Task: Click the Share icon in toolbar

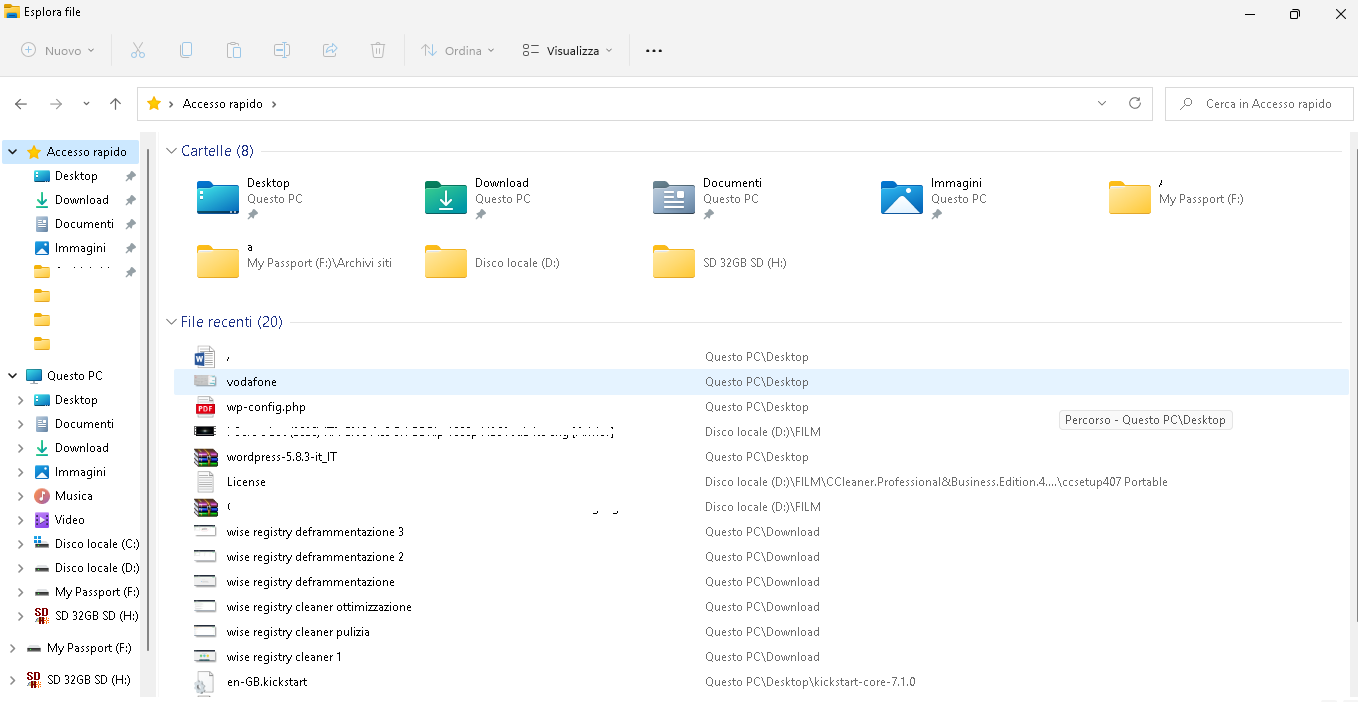Action: click(x=330, y=50)
